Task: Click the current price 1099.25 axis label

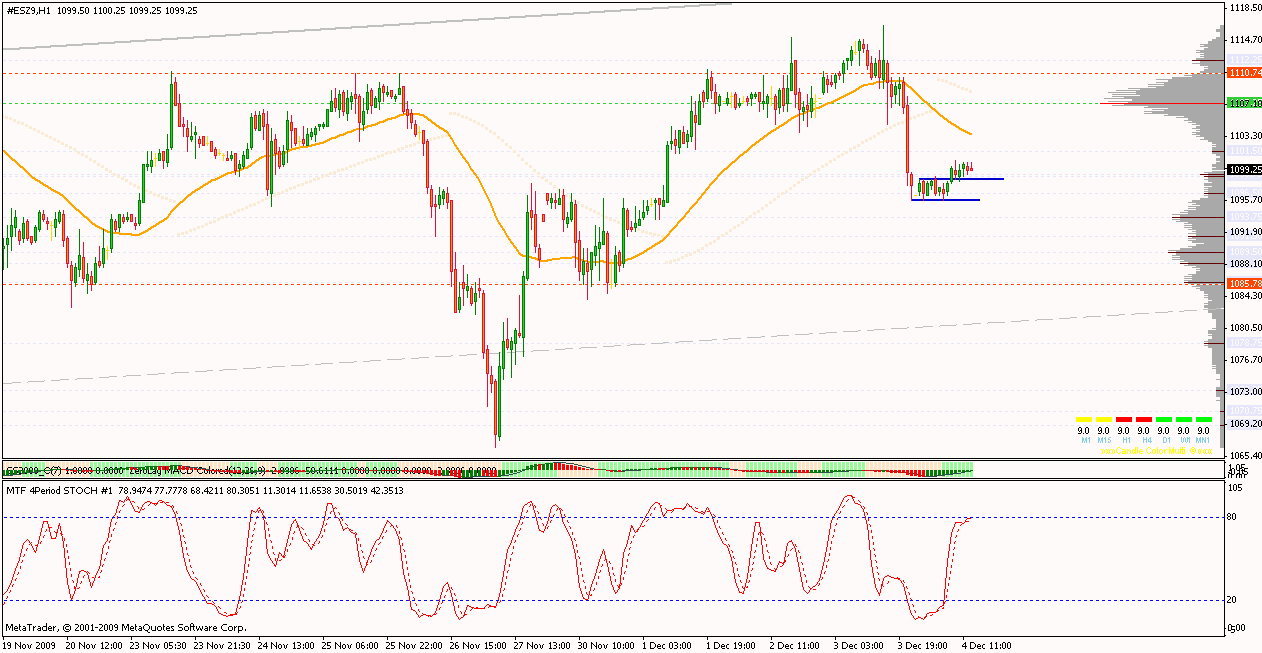Action: (1244, 170)
